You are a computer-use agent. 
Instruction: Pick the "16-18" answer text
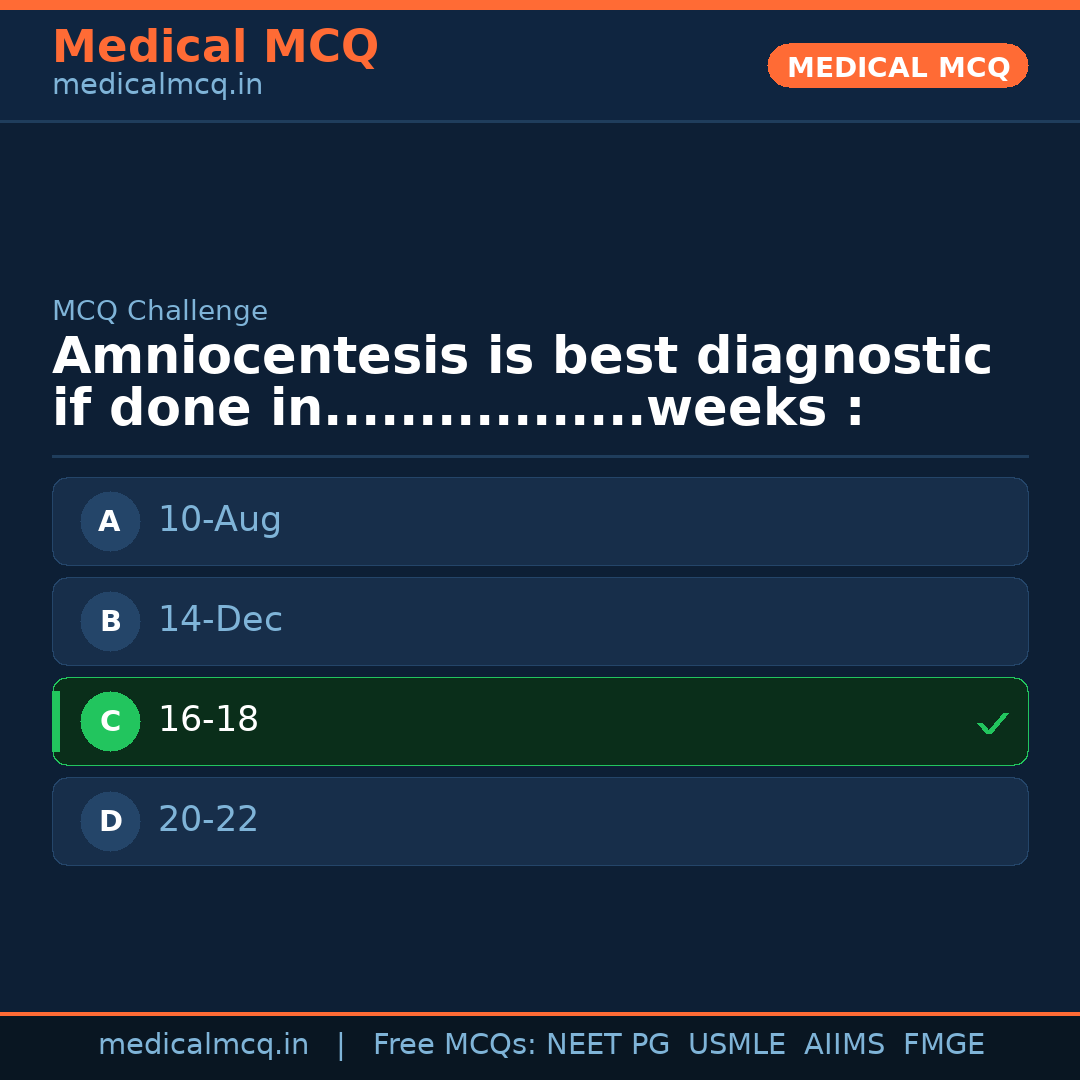pyautogui.click(x=208, y=720)
